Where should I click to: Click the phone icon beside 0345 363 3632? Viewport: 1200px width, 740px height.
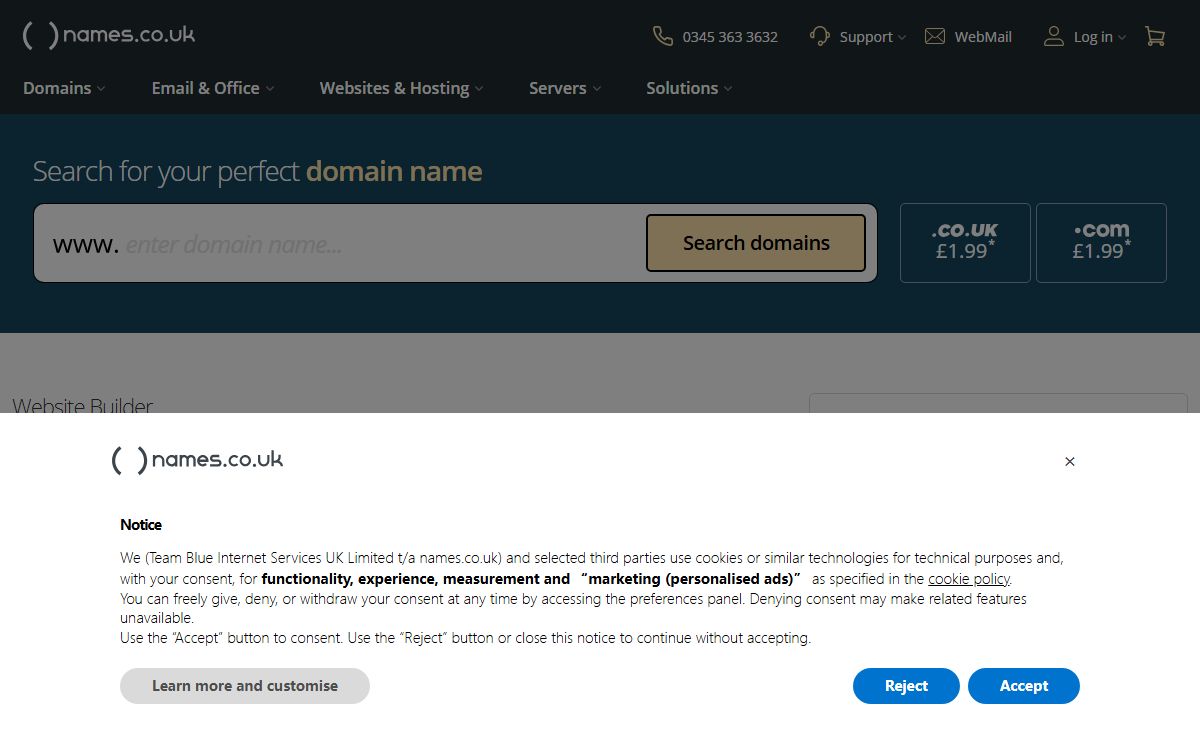coord(662,36)
